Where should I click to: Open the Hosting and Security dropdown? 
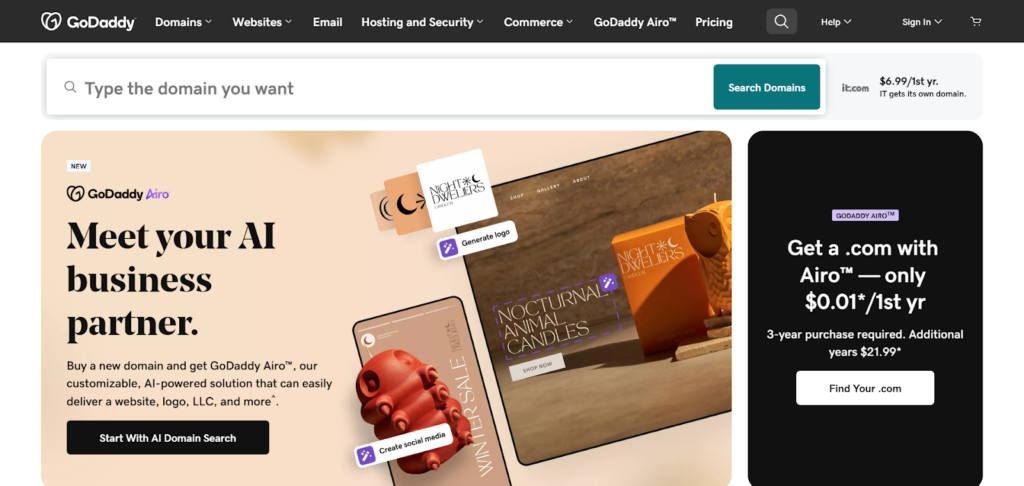click(x=423, y=22)
